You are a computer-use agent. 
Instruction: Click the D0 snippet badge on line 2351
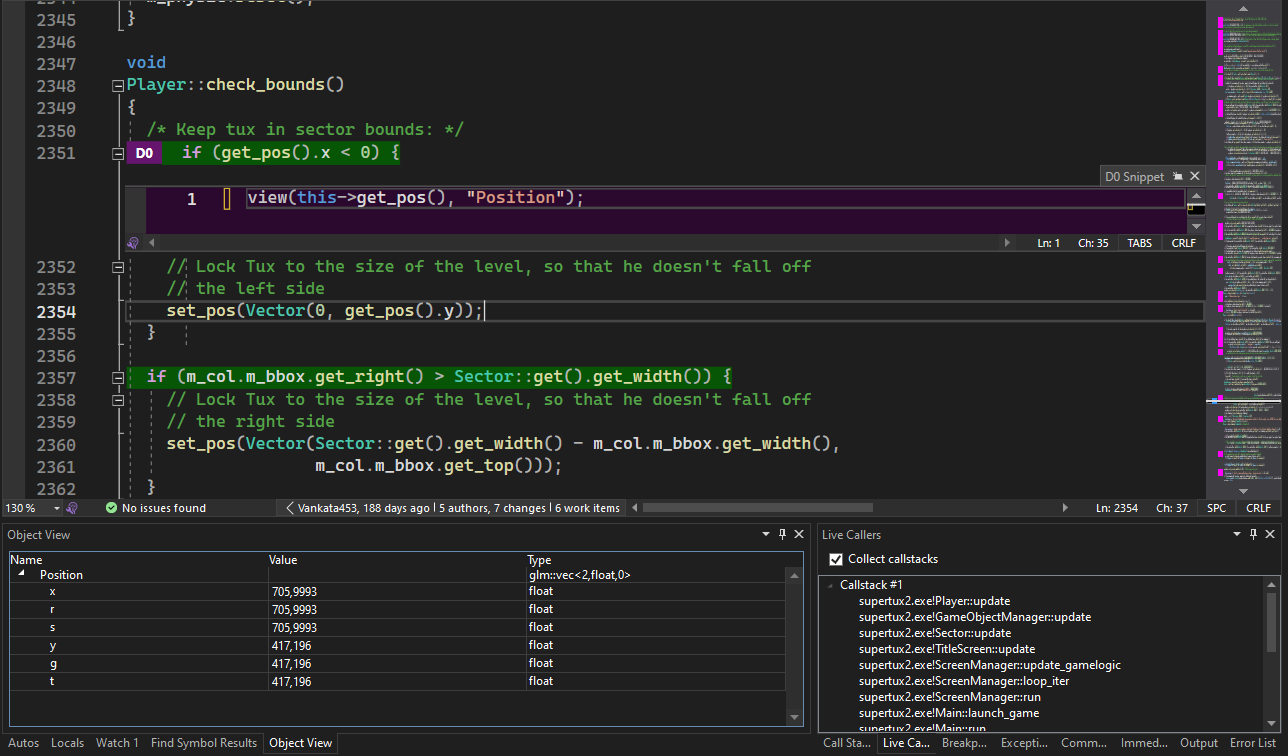tap(144, 153)
